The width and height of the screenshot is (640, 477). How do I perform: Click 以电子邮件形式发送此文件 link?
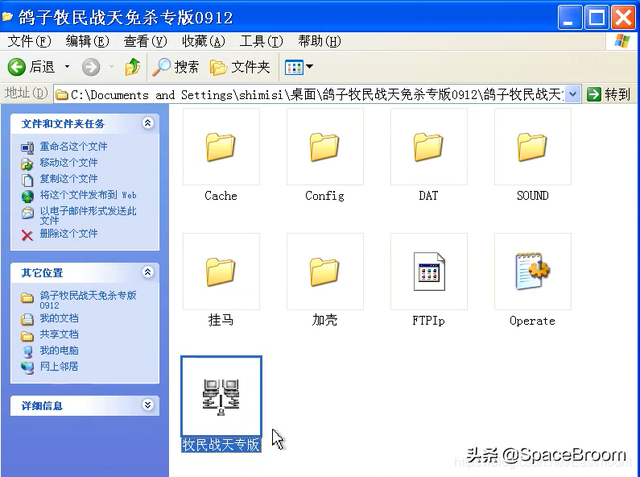coord(88,215)
